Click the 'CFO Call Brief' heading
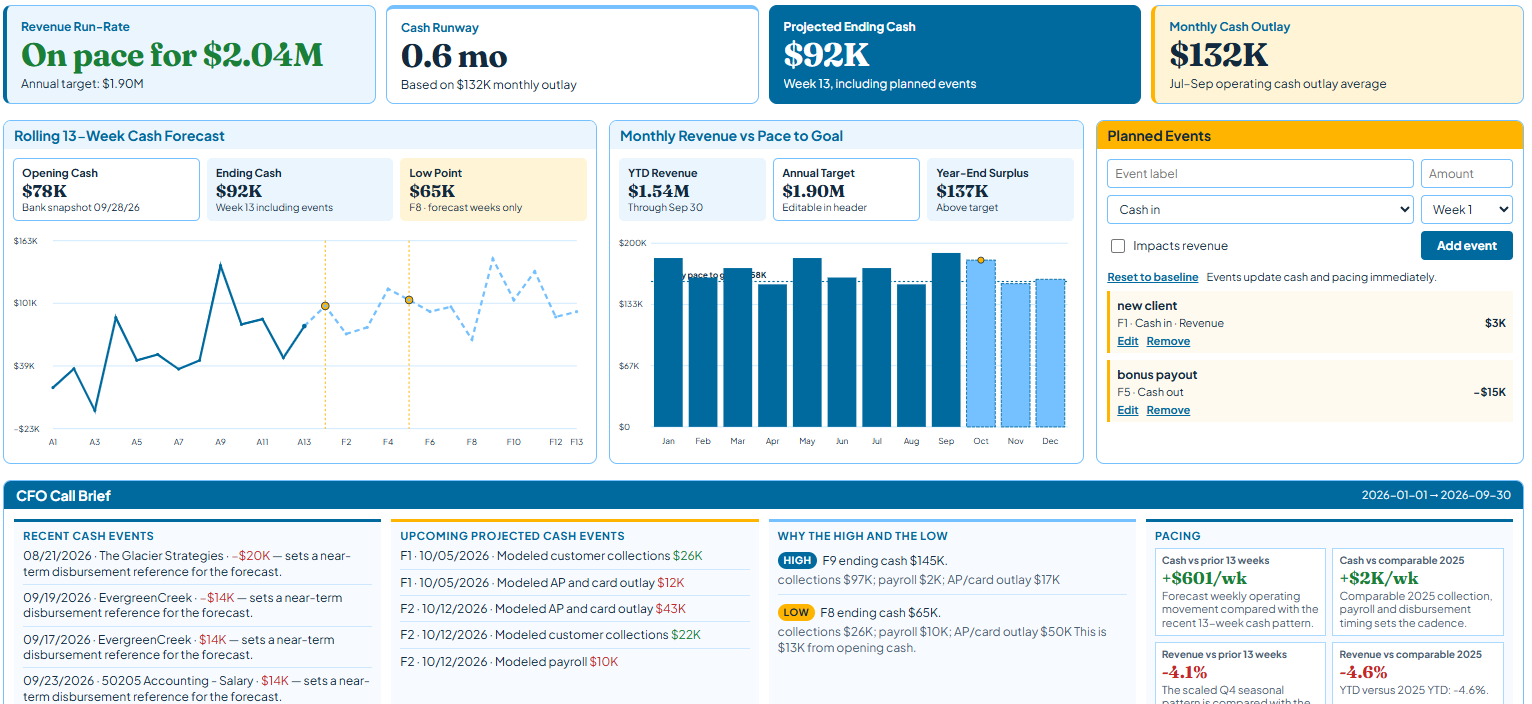The width and height of the screenshot is (1532, 704). [64, 495]
